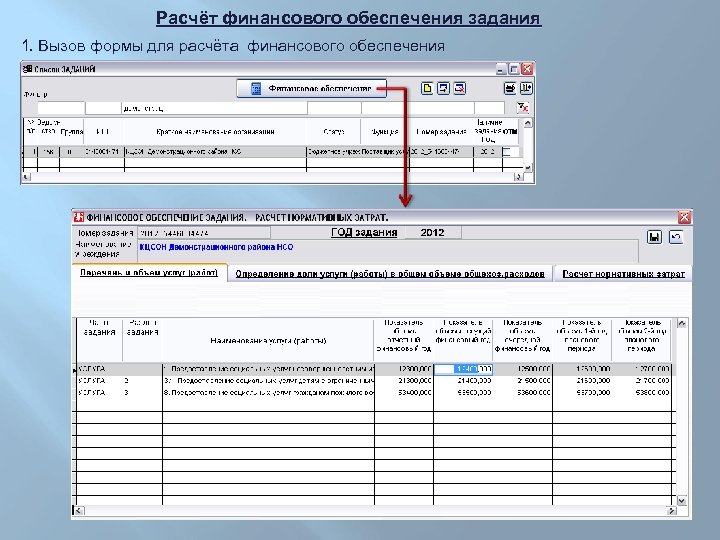
Task: Click the 21400,000 value cell
Action: pyautogui.click(x=463, y=381)
